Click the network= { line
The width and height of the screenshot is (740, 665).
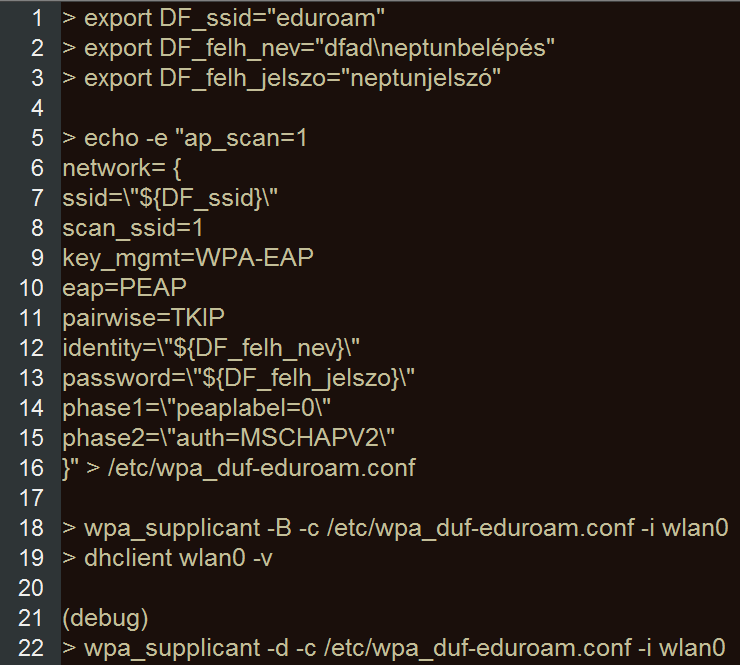(122, 168)
